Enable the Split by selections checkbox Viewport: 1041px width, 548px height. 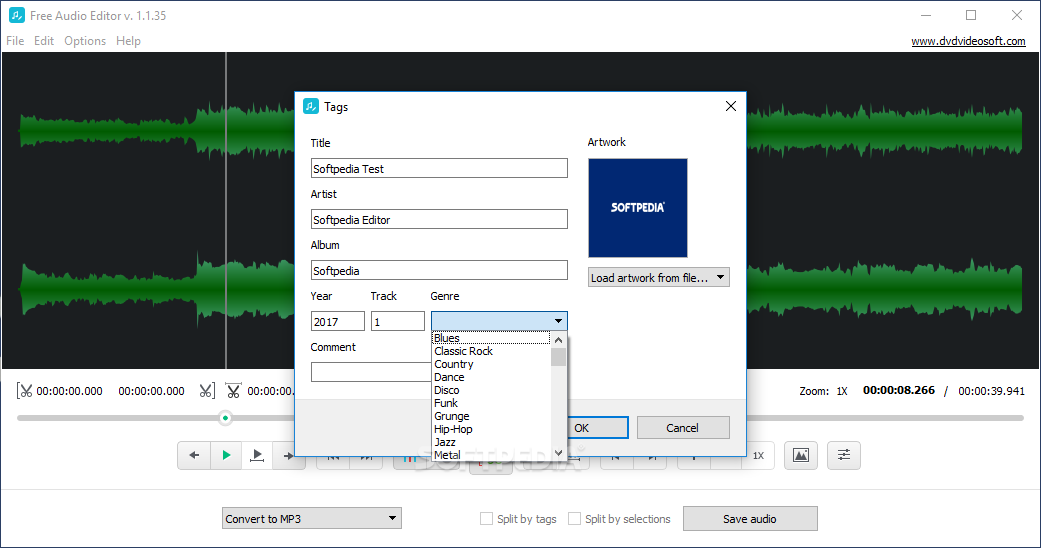coord(574,519)
